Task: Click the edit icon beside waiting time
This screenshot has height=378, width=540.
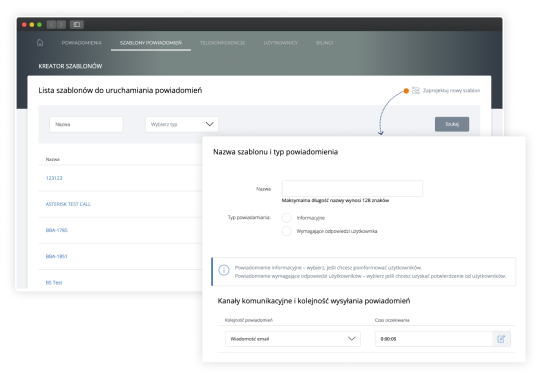Action: 501,339
